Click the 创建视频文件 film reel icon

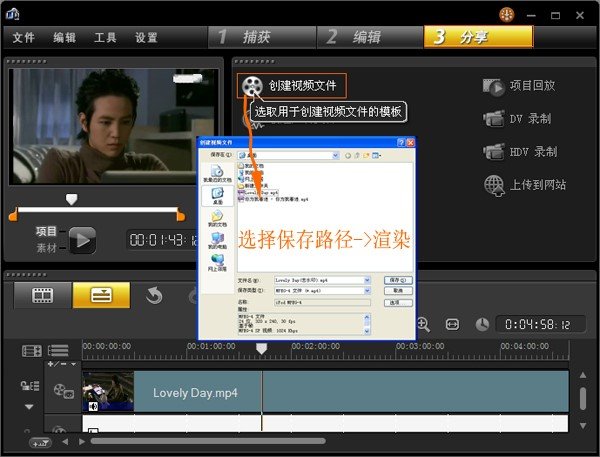pos(254,86)
